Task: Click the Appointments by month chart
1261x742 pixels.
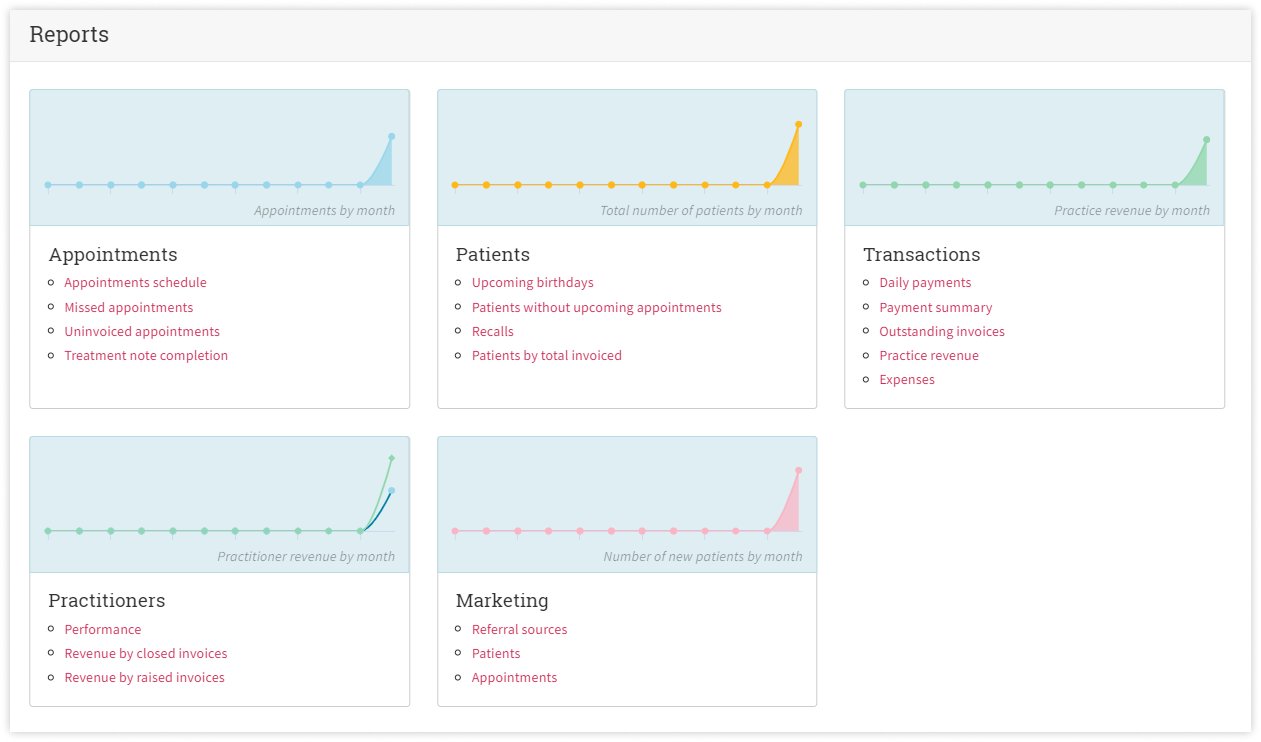Action: tap(219, 157)
